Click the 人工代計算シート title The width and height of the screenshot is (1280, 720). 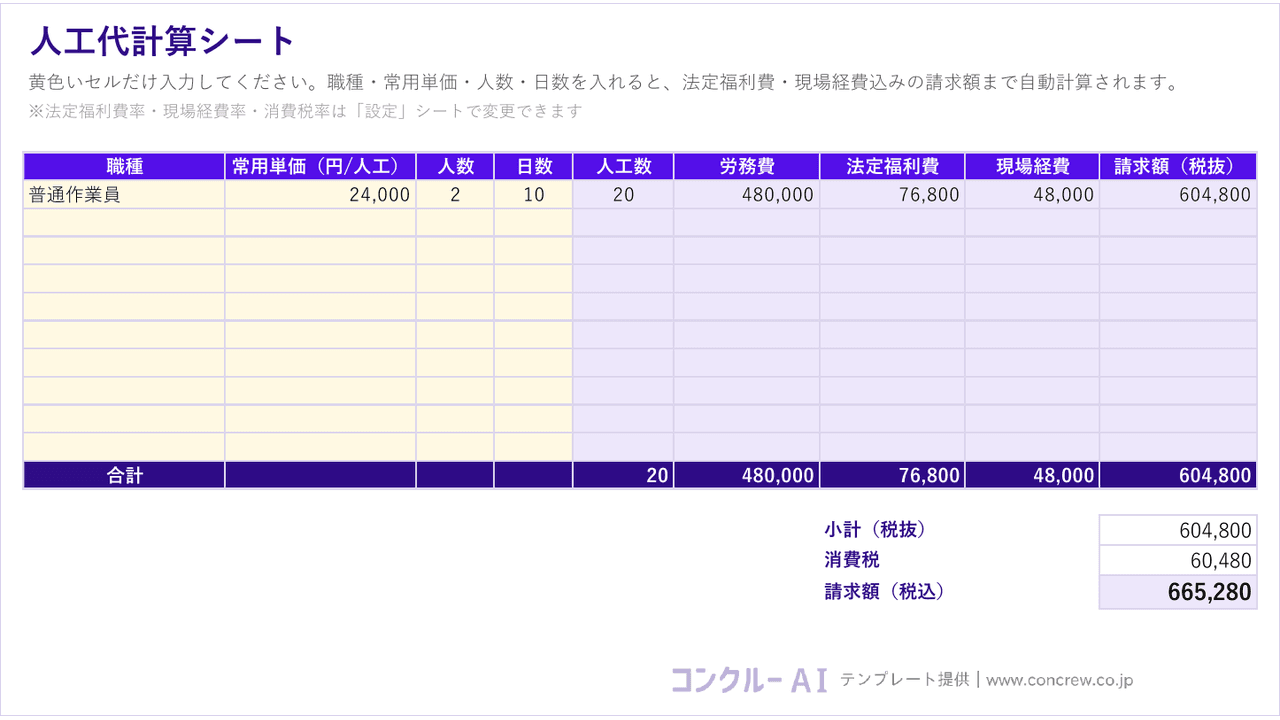pos(163,42)
